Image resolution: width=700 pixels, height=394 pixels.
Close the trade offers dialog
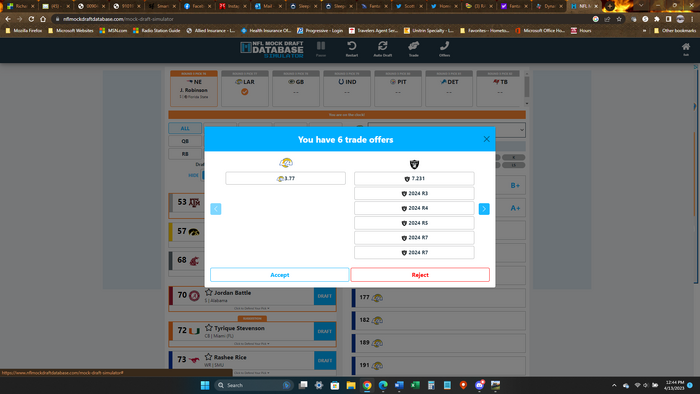(487, 139)
